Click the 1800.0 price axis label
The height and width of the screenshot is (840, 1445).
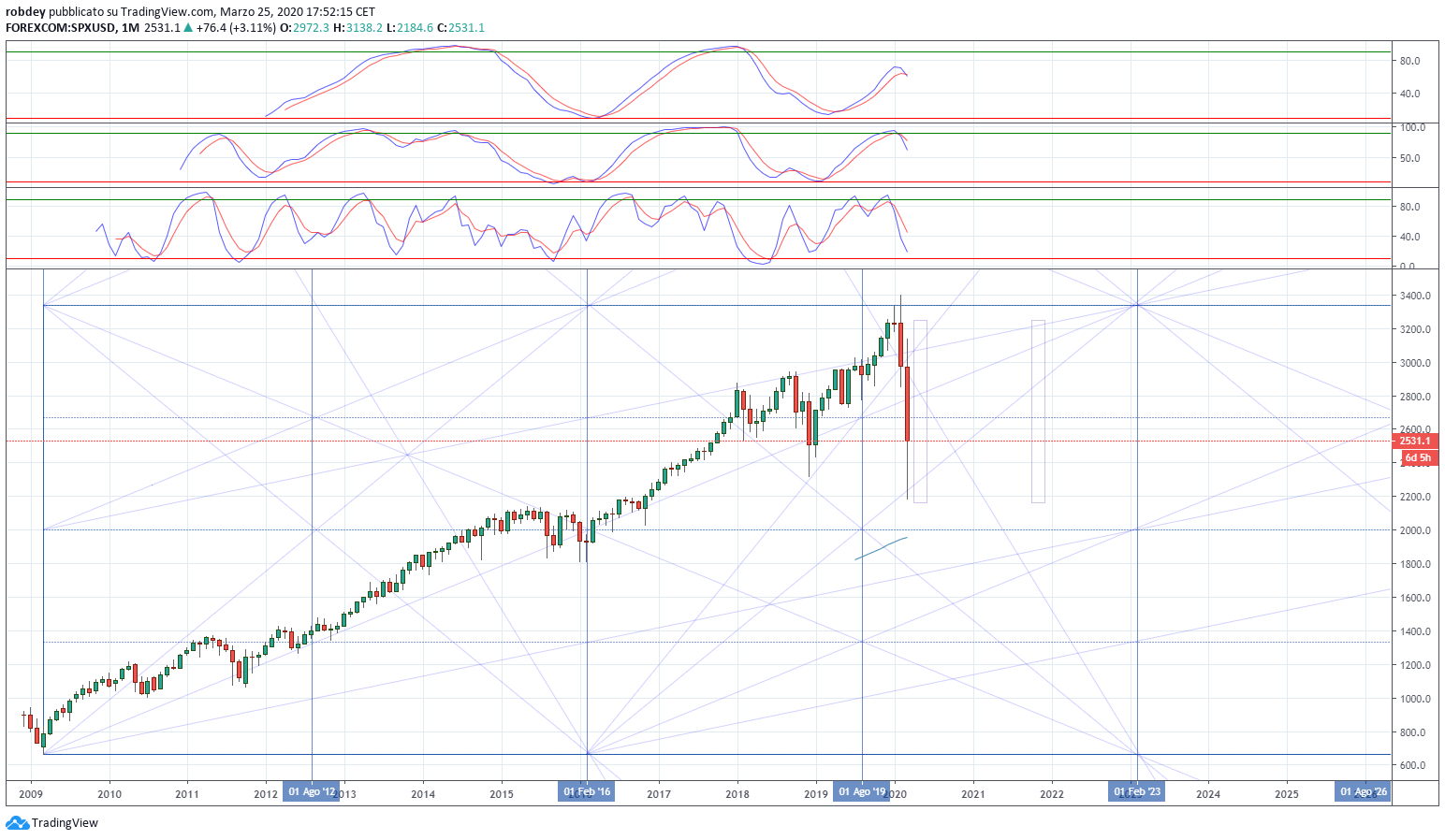point(1415,564)
